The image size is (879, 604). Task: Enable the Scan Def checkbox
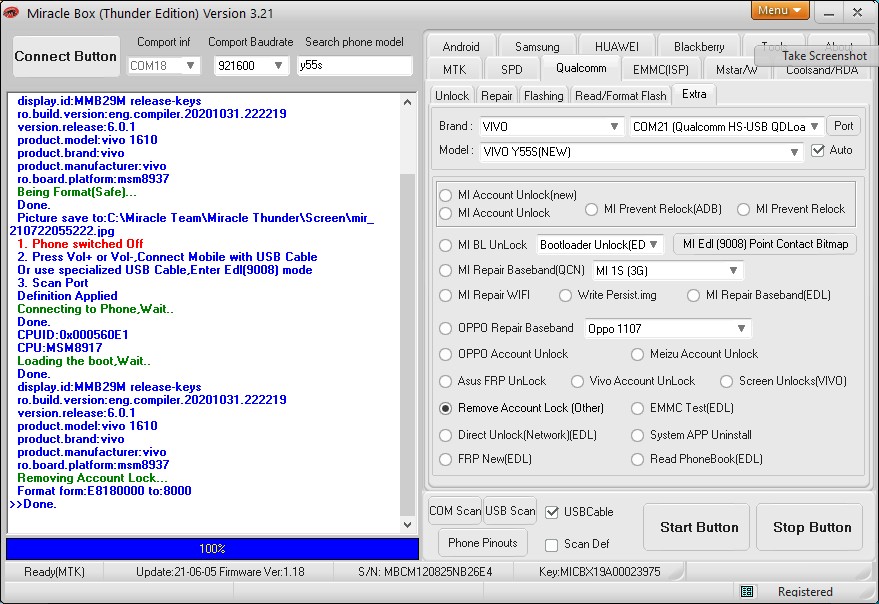pyautogui.click(x=552, y=545)
